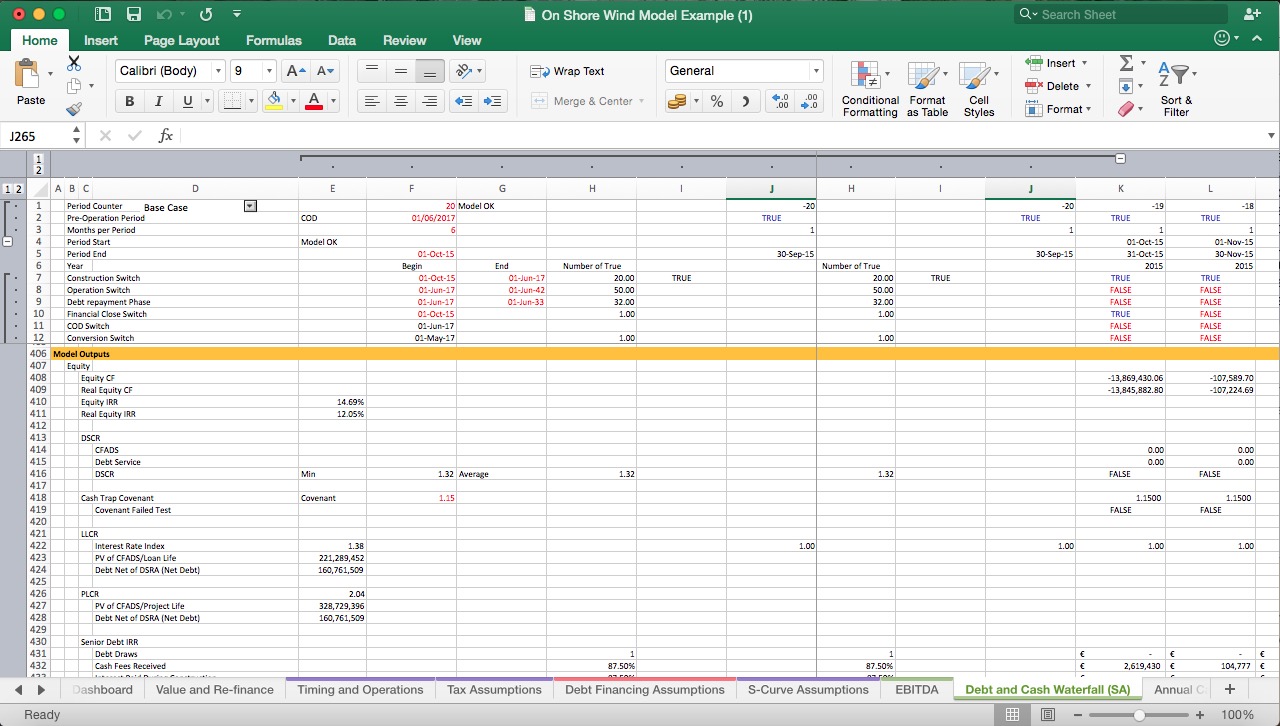Adjust the zoom slider handle

tap(1139, 714)
